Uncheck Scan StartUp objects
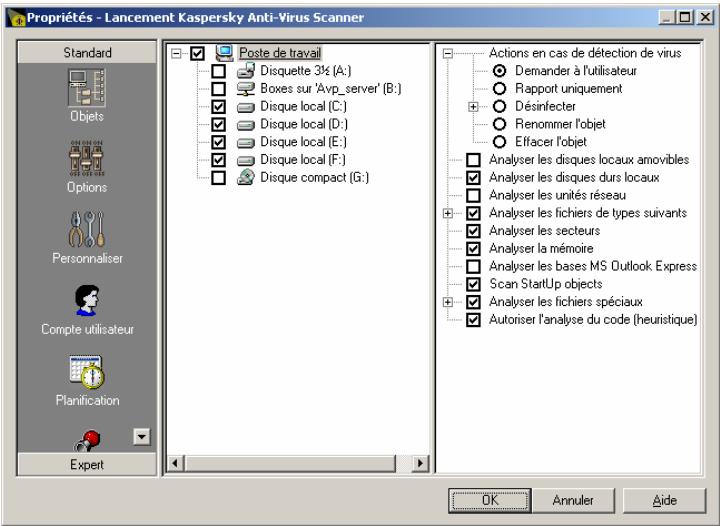Screen dimensions: 720x526 [x=473, y=284]
